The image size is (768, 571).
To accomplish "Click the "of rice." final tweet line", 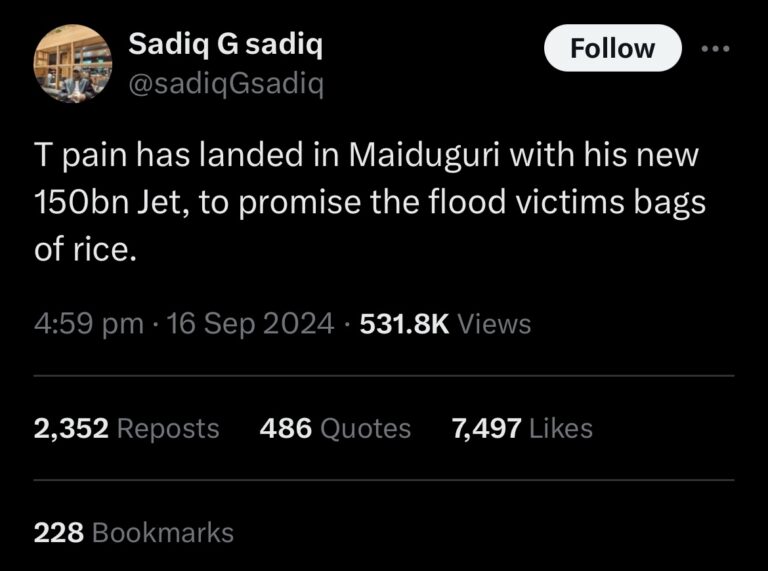I will 84,249.
